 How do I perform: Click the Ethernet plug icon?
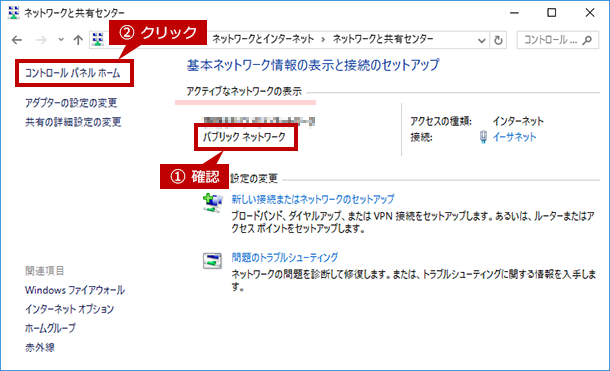[483, 137]
